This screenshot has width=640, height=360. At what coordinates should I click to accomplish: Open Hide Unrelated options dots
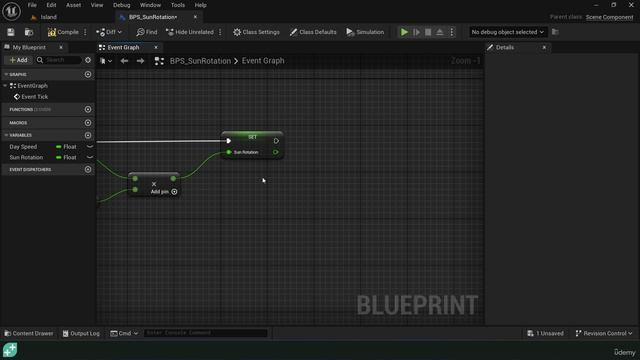[x=220, y=32]
